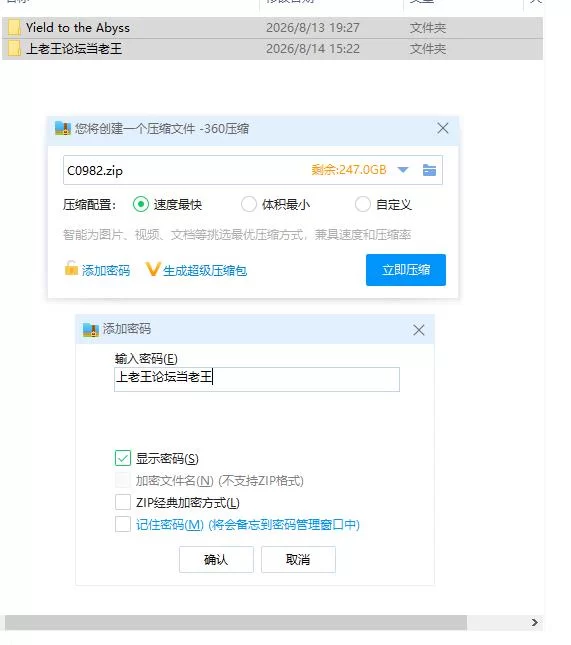Click the orange V super-compress icon
Screen dimensions: 571x645
click(x=152, y=269)
